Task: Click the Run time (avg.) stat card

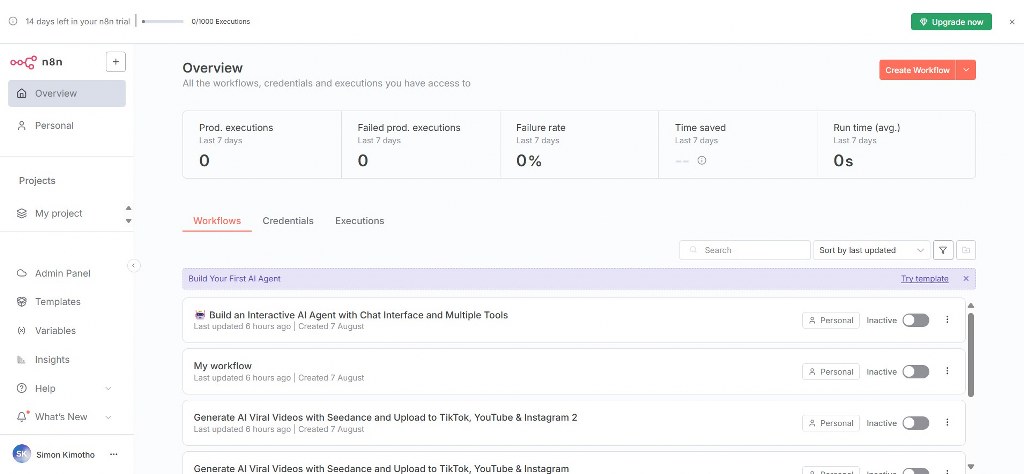Action: click(x=897, y=144)
